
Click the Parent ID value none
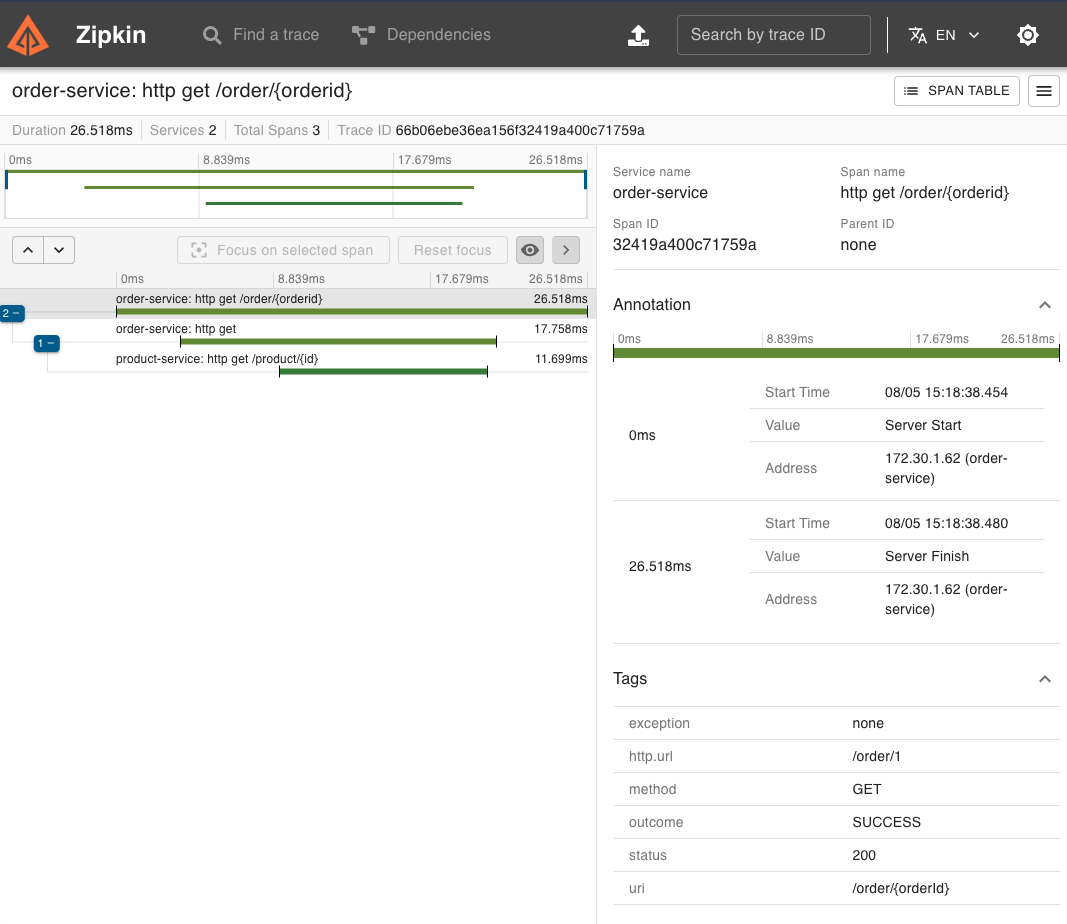[x=858, y=245]
